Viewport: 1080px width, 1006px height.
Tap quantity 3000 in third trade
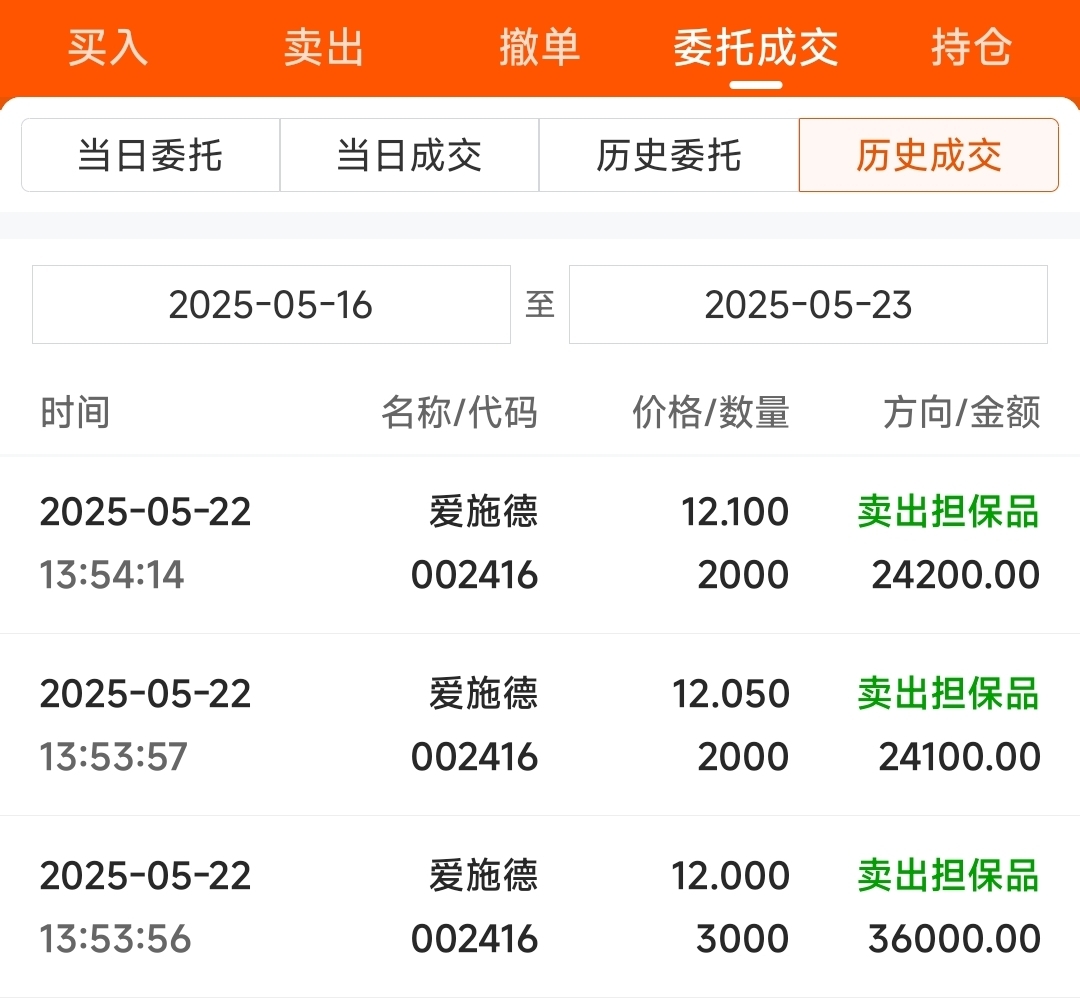pyautogui.click(x=742, y=939)
